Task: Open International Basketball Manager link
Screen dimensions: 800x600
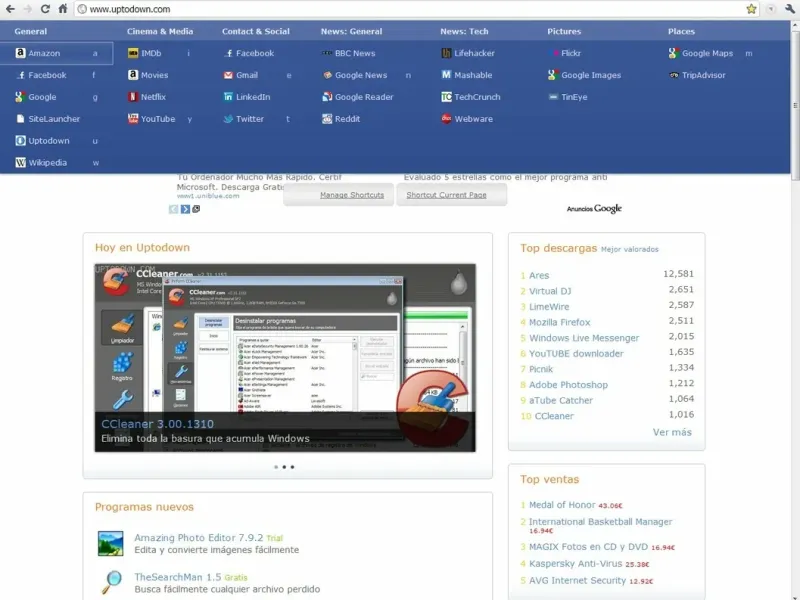Action: coord(601,521)
